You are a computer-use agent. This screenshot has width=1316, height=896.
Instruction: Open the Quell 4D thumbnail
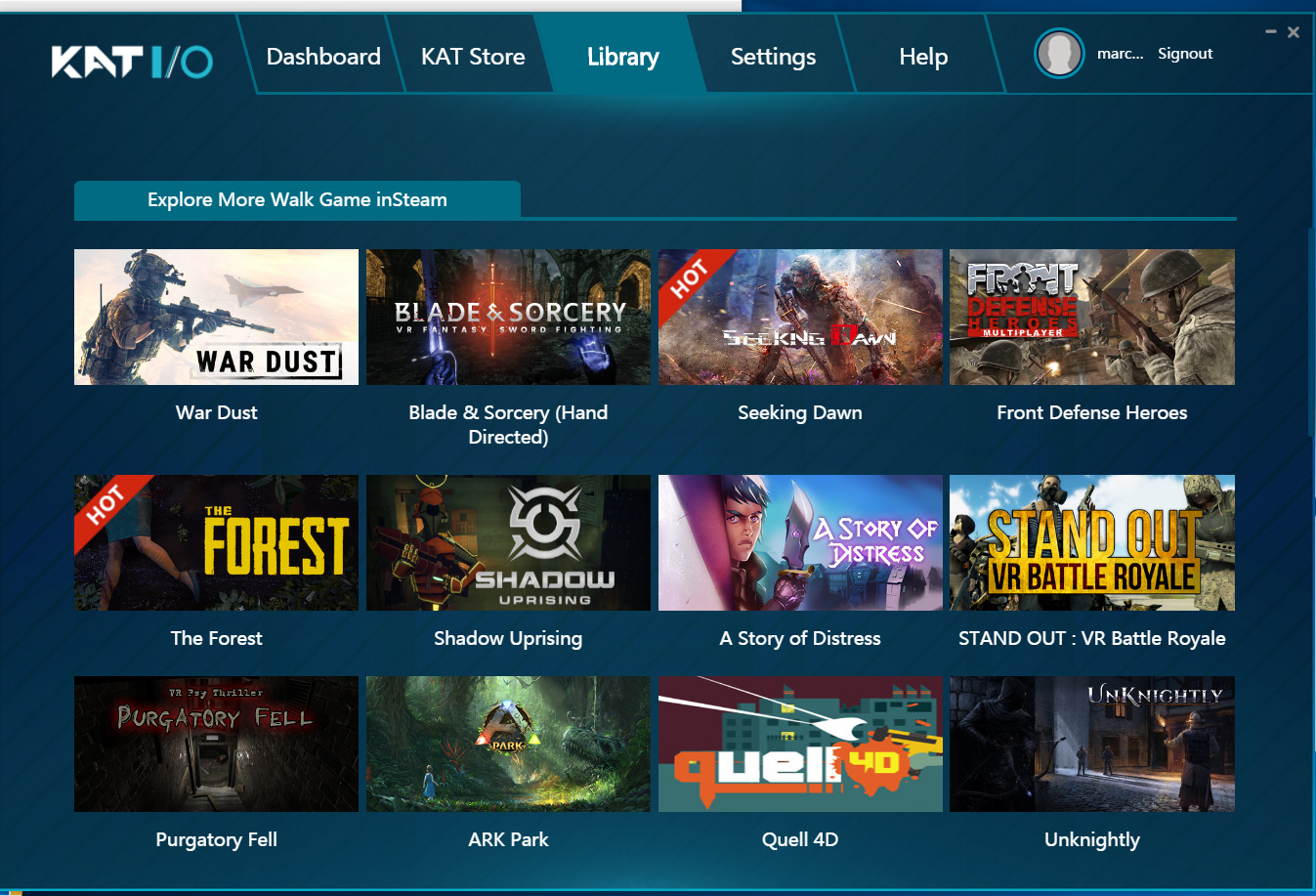800,744
